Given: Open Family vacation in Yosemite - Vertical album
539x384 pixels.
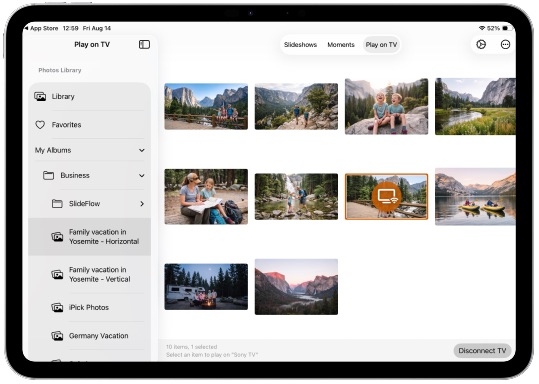Looking at the screenshot, I should [x=89, y=275].
